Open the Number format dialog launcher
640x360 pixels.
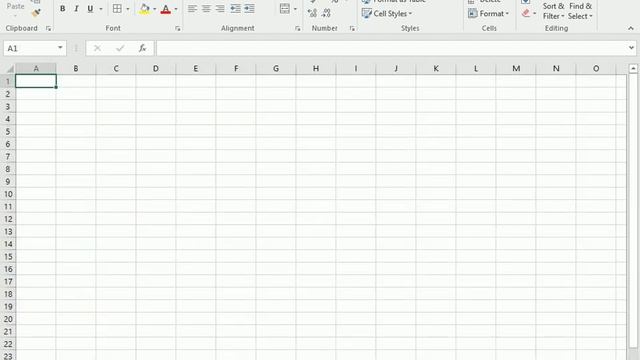pyautogui.click(x=352, y=29)
